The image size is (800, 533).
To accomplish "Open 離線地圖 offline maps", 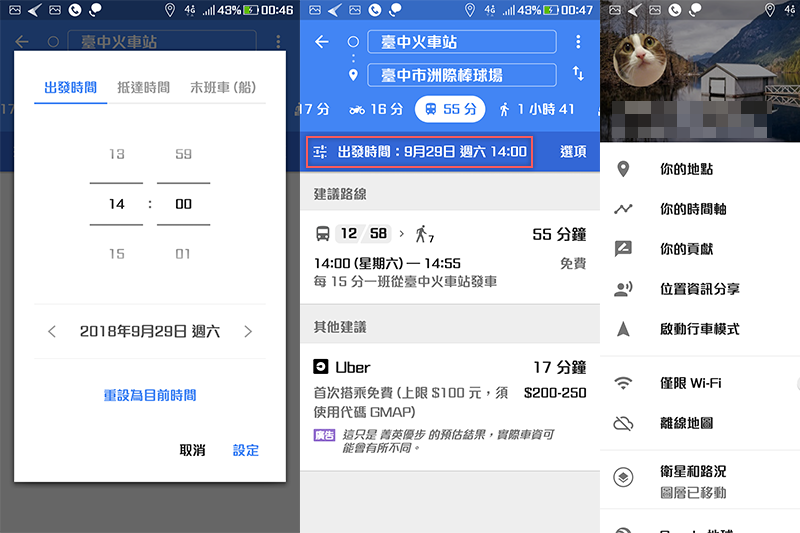I will 700,423.
